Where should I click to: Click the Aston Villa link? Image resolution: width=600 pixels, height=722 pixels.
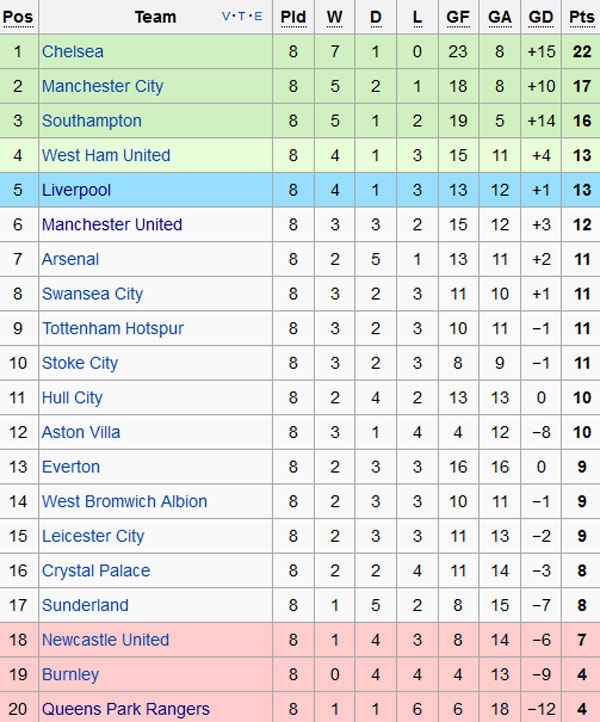point(80,432)
